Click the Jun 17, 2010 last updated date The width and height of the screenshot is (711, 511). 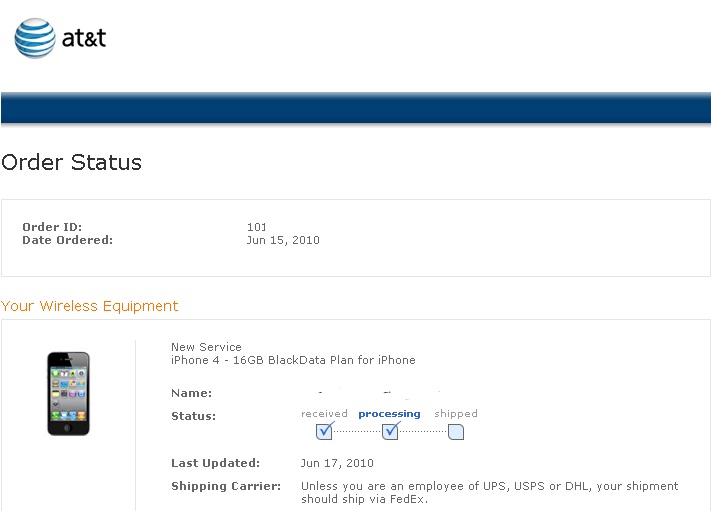(337, 463)
